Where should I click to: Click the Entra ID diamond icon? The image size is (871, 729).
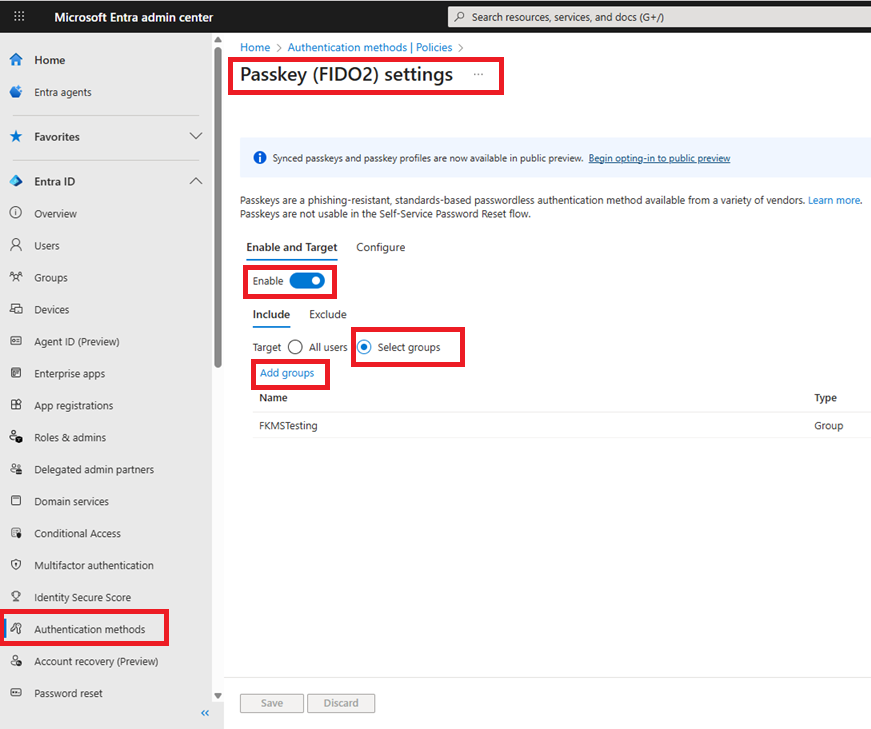[16, 181]
